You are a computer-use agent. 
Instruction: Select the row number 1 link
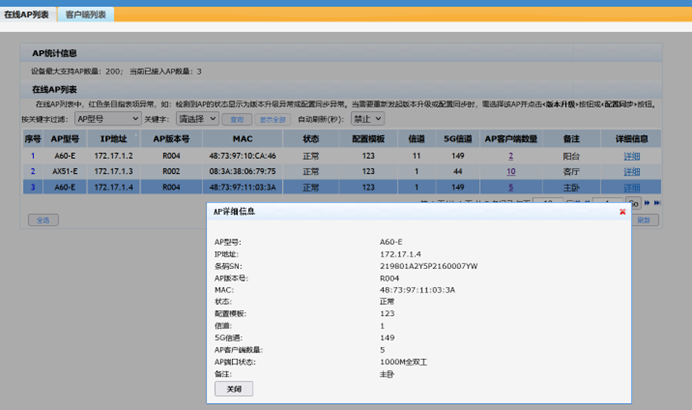pos(33,156)
